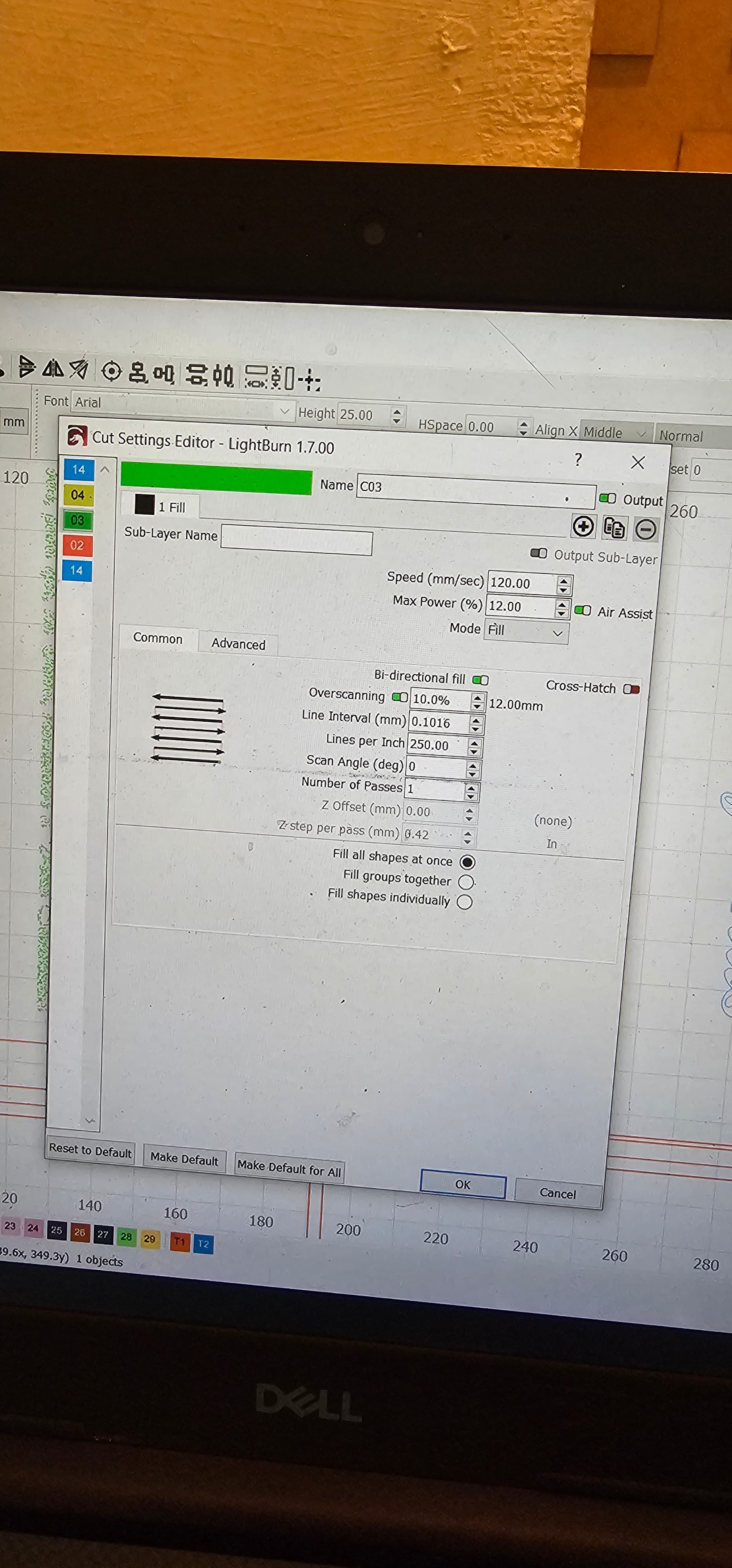This screenshot has width=732, height=1568.
Task: Click the make same height icon
Action: (283, 378)
